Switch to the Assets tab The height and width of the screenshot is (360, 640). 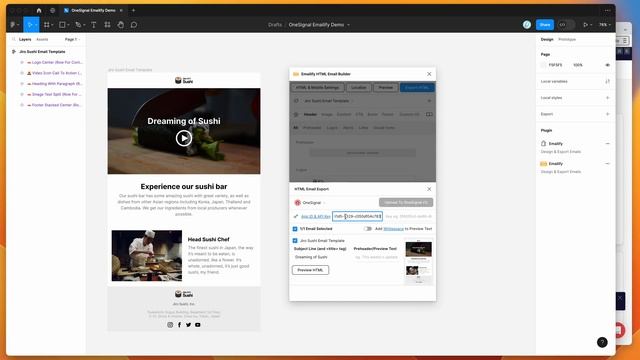(42, 40)
